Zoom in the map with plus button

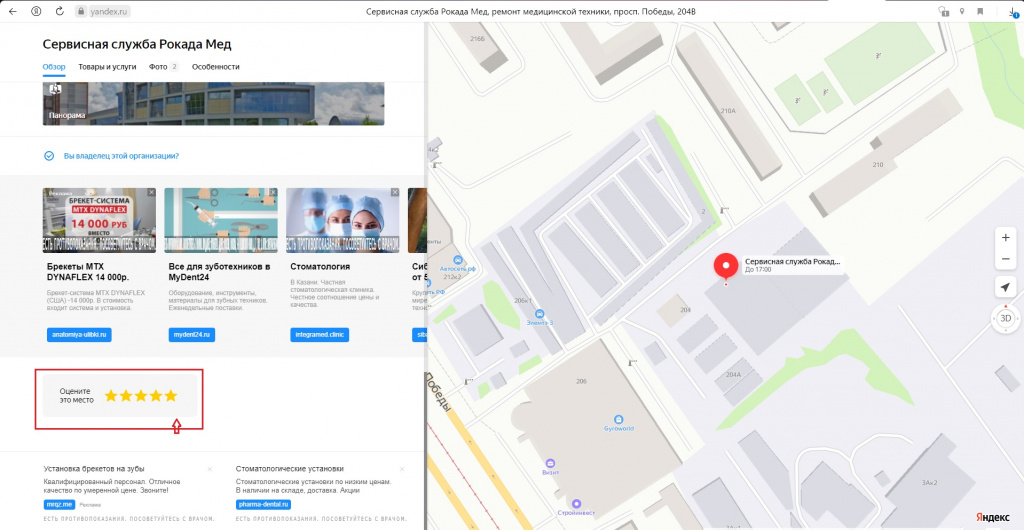[x=1006, y=238]
